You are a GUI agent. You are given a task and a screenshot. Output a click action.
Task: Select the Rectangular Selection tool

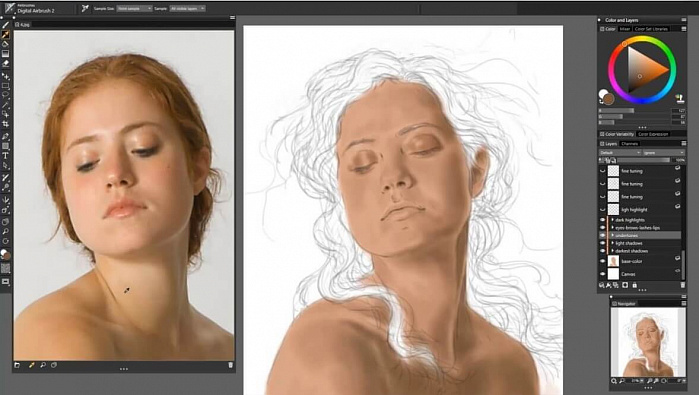5,86
